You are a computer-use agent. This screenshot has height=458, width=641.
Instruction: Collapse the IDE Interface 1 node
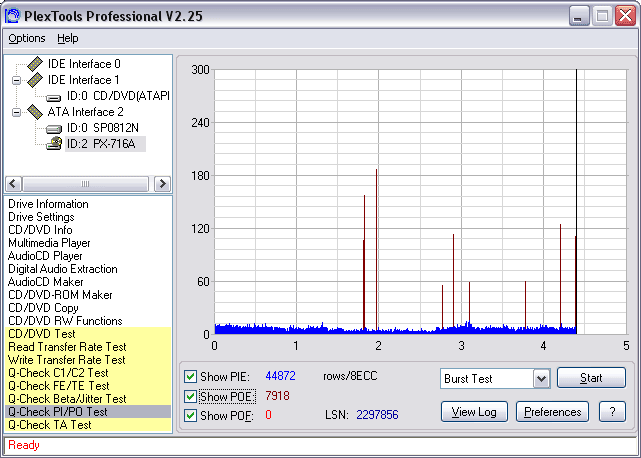pos(16,80)
